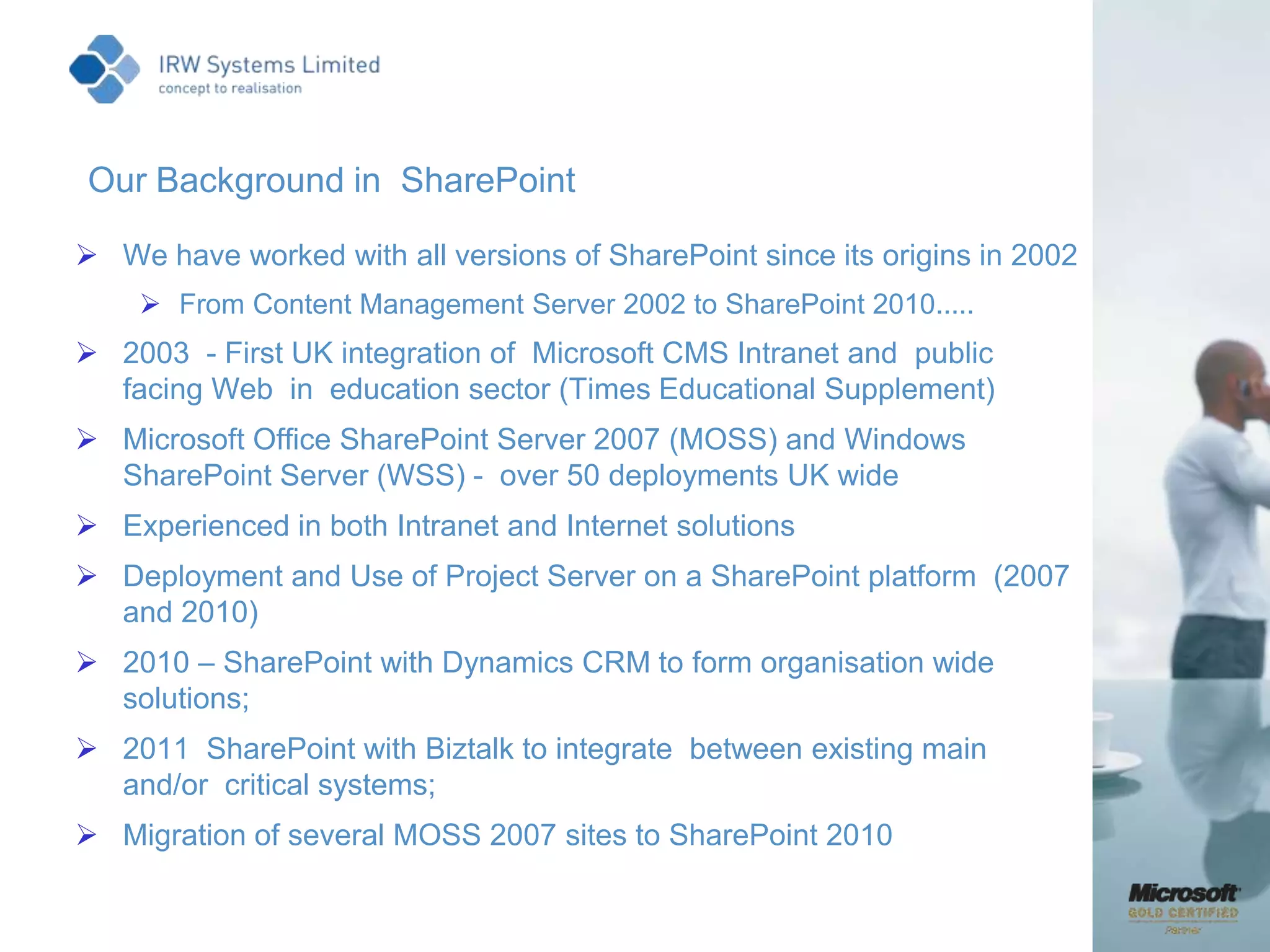Click the 'From Content Management Server 2002' line

point(575,304)
